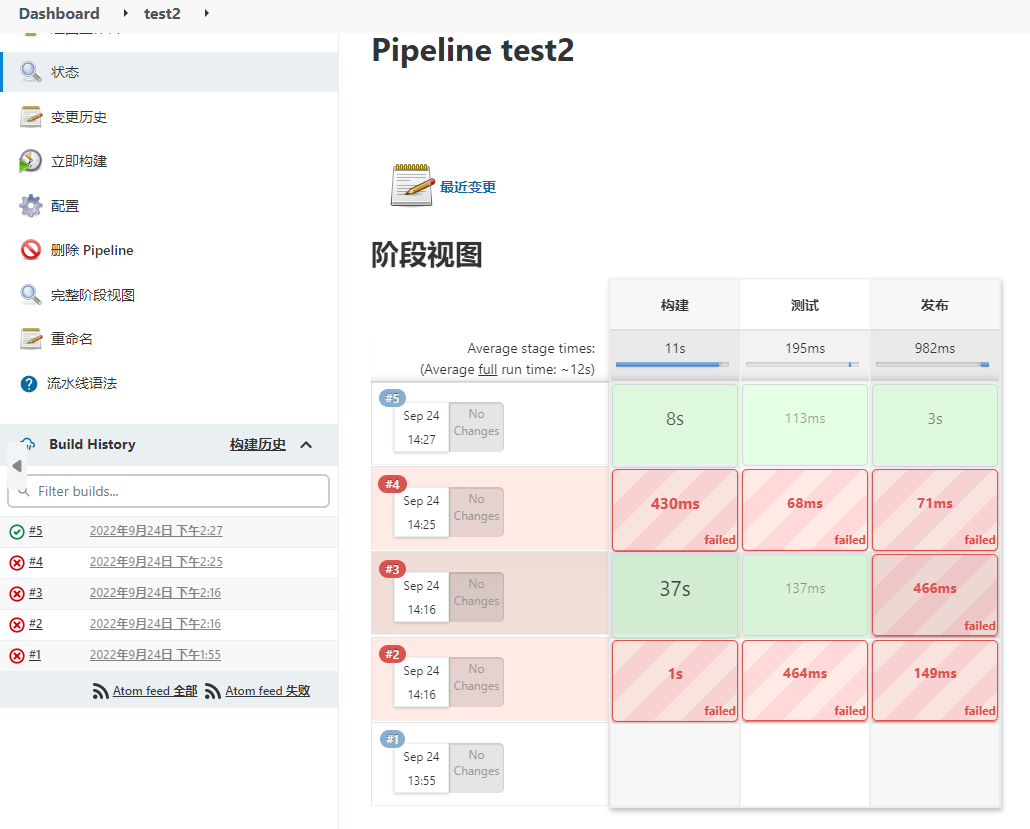
Task: Open the dropdown arrow after Dashboard breadcrumb
Action: click(x=125, y=13)
